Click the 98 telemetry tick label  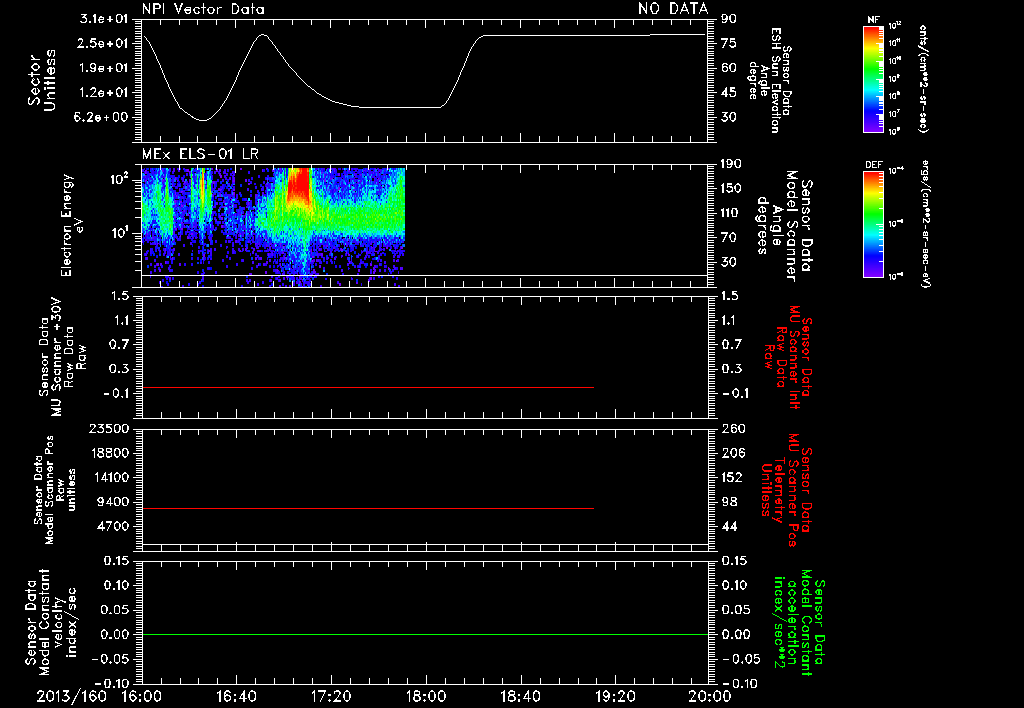729,502
